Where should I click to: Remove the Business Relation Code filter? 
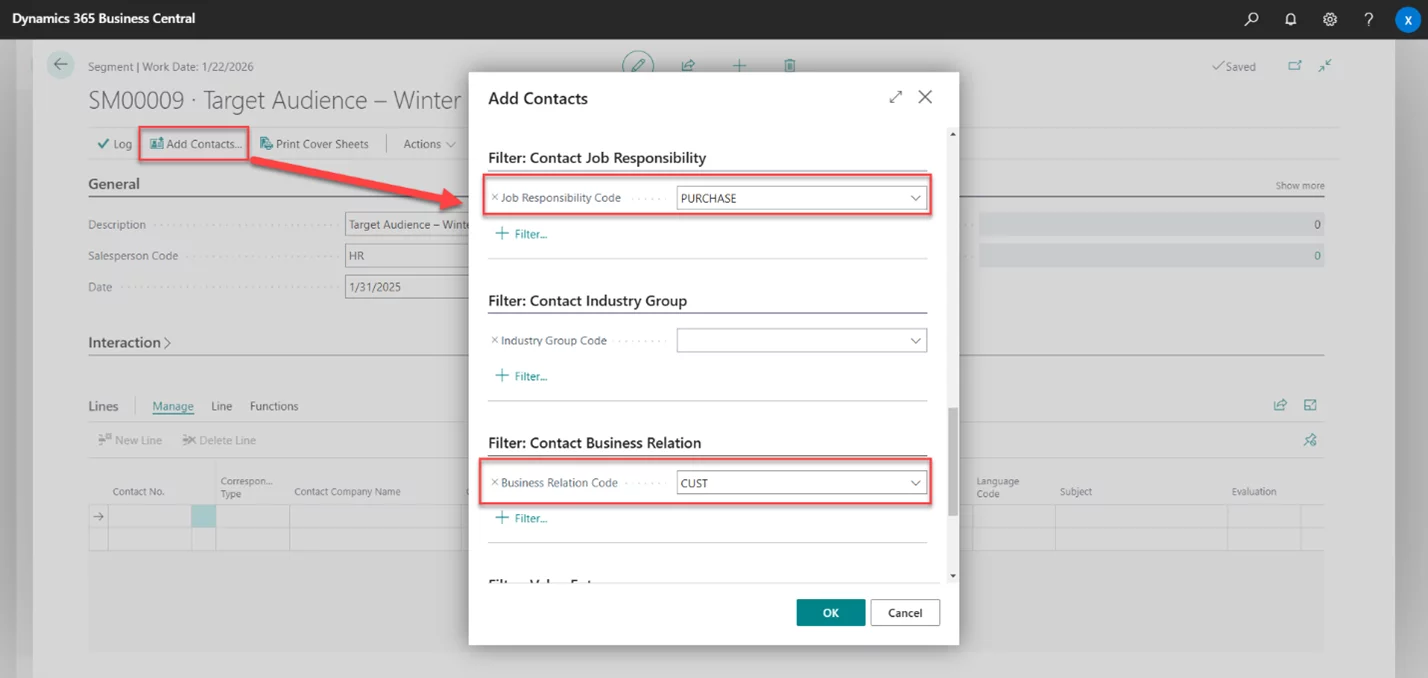[x=494, y=483]
